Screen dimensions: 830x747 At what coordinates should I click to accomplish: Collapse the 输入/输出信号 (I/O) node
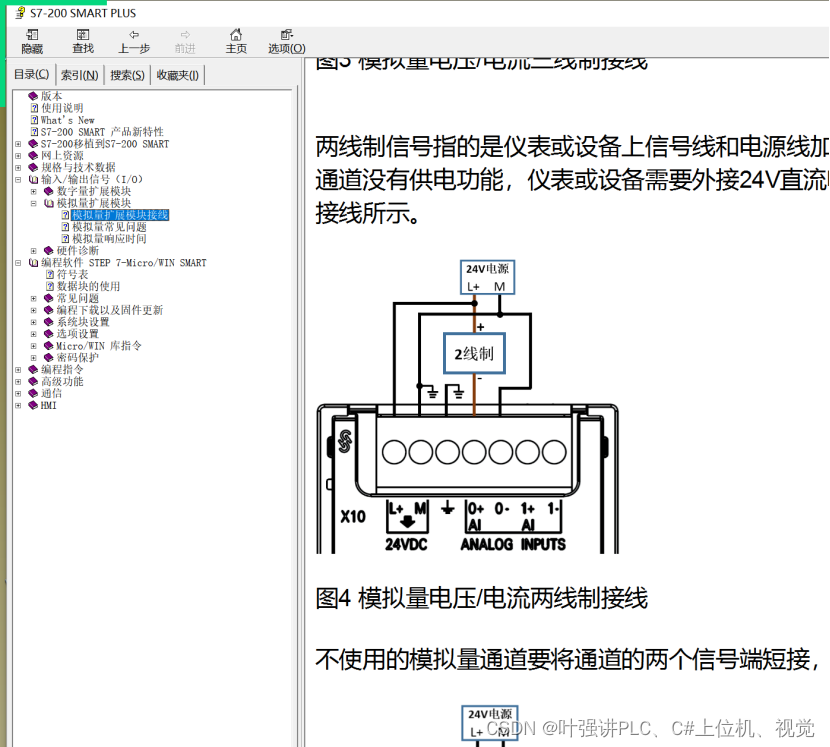(18, 179)
